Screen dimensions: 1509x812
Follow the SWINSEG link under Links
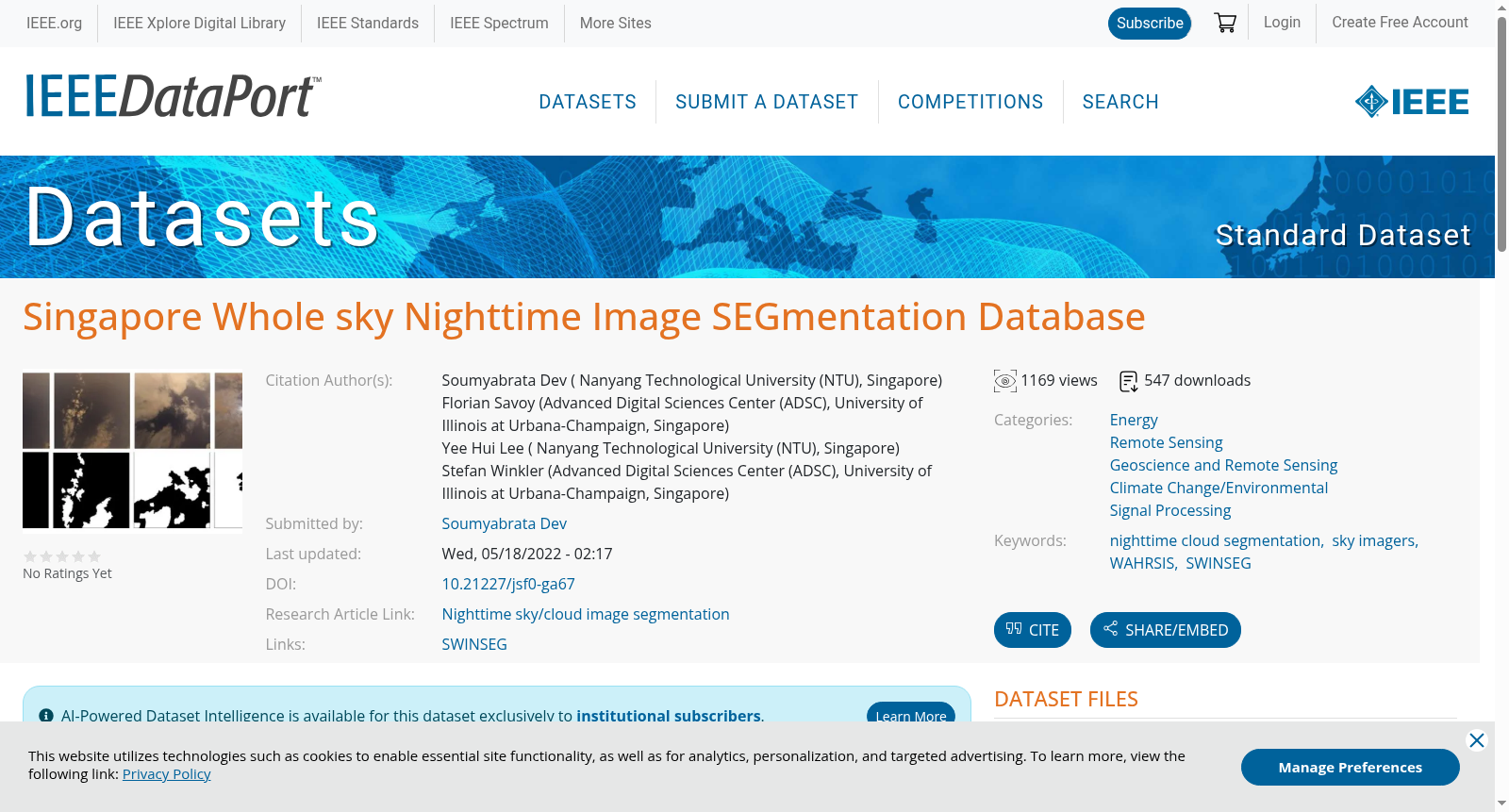(474, 644)
